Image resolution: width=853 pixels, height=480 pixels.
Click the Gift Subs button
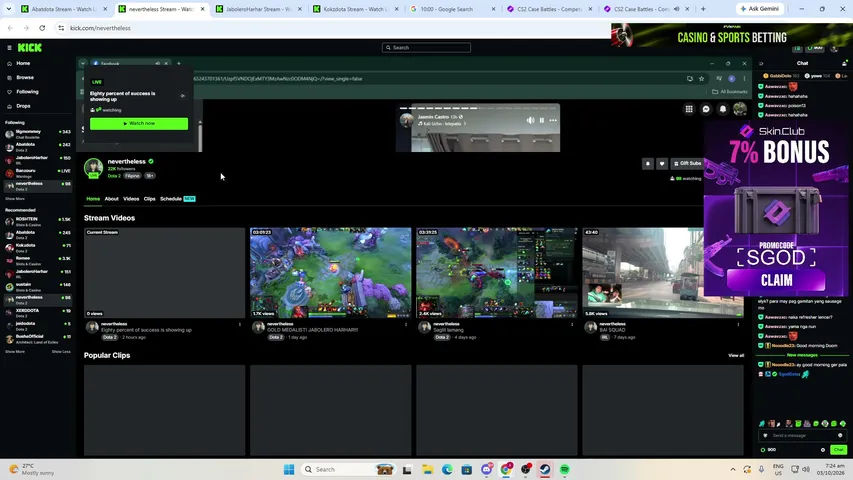687,163
